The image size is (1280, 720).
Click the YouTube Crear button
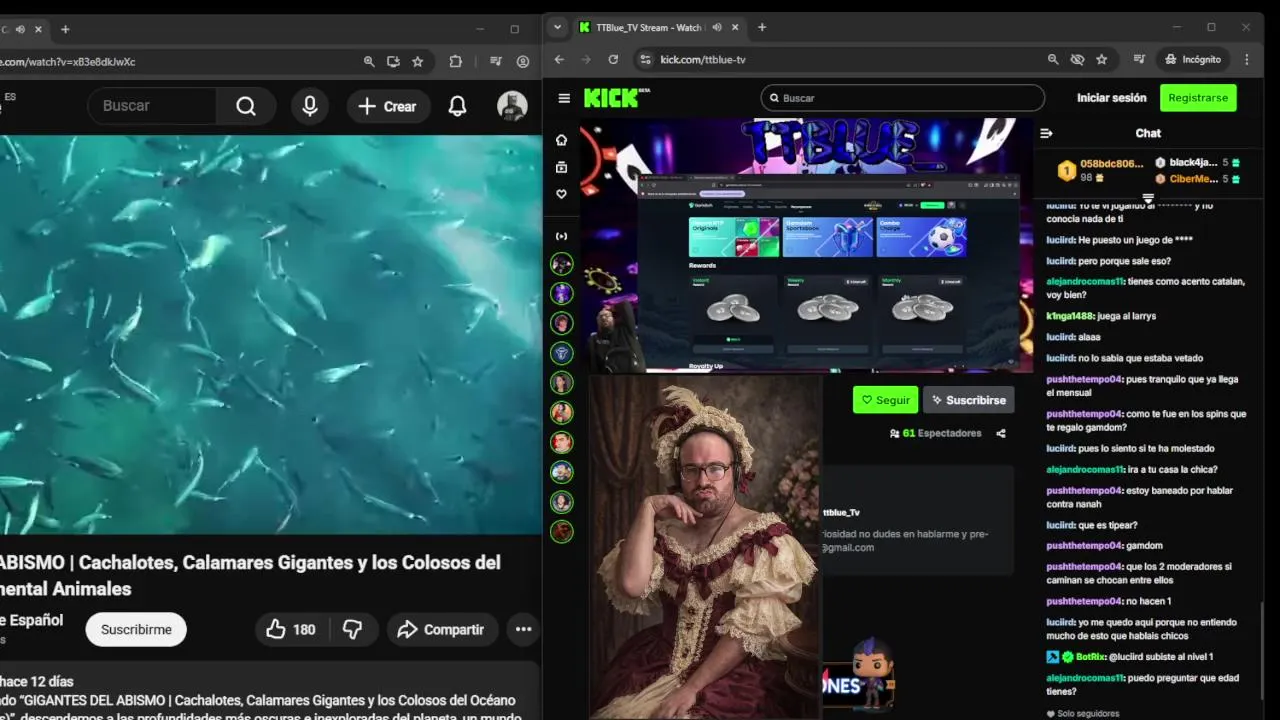(388, 106)
